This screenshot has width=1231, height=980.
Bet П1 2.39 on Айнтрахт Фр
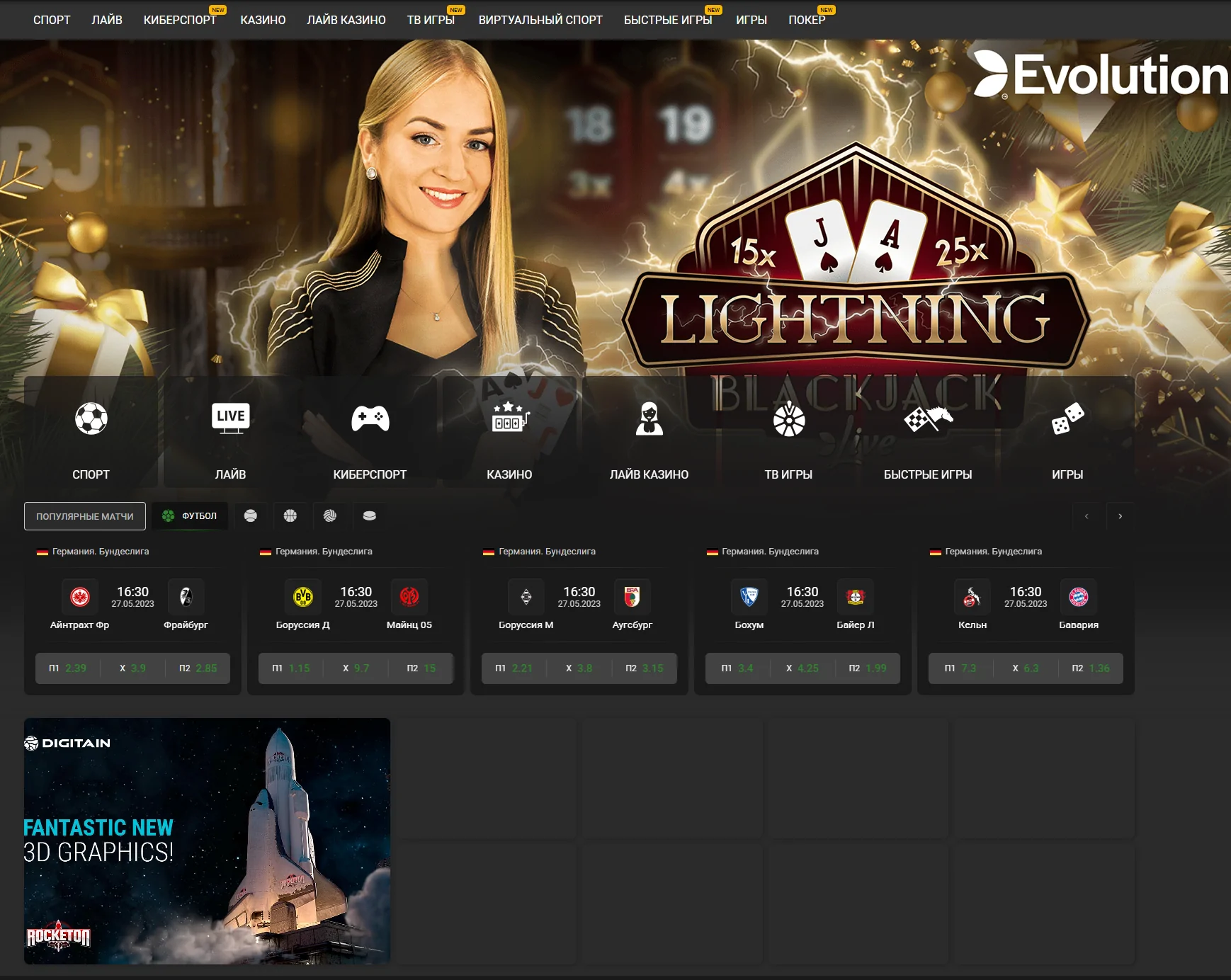click(x=68, y=668)
